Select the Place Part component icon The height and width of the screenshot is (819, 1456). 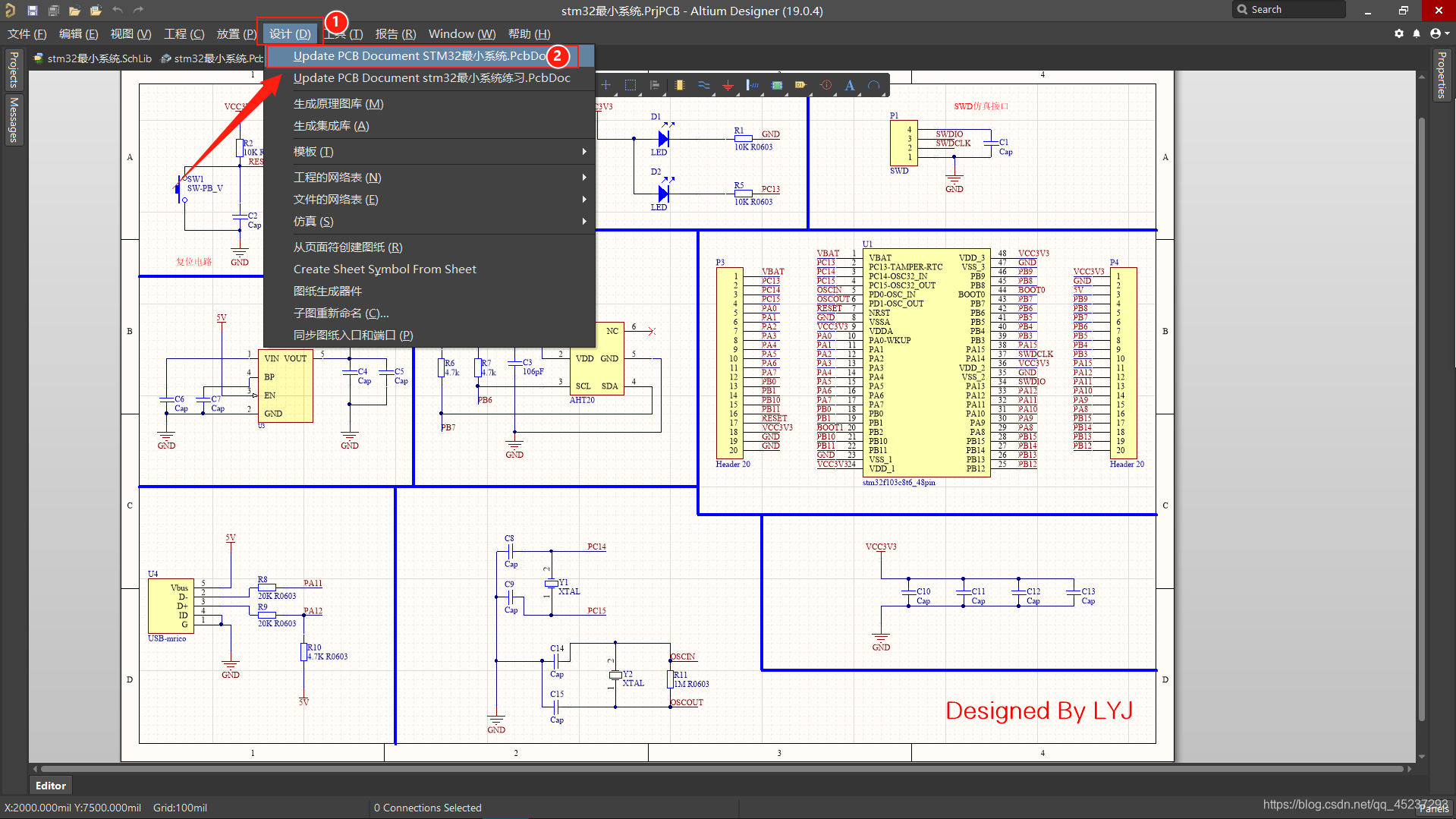[680, 85]
